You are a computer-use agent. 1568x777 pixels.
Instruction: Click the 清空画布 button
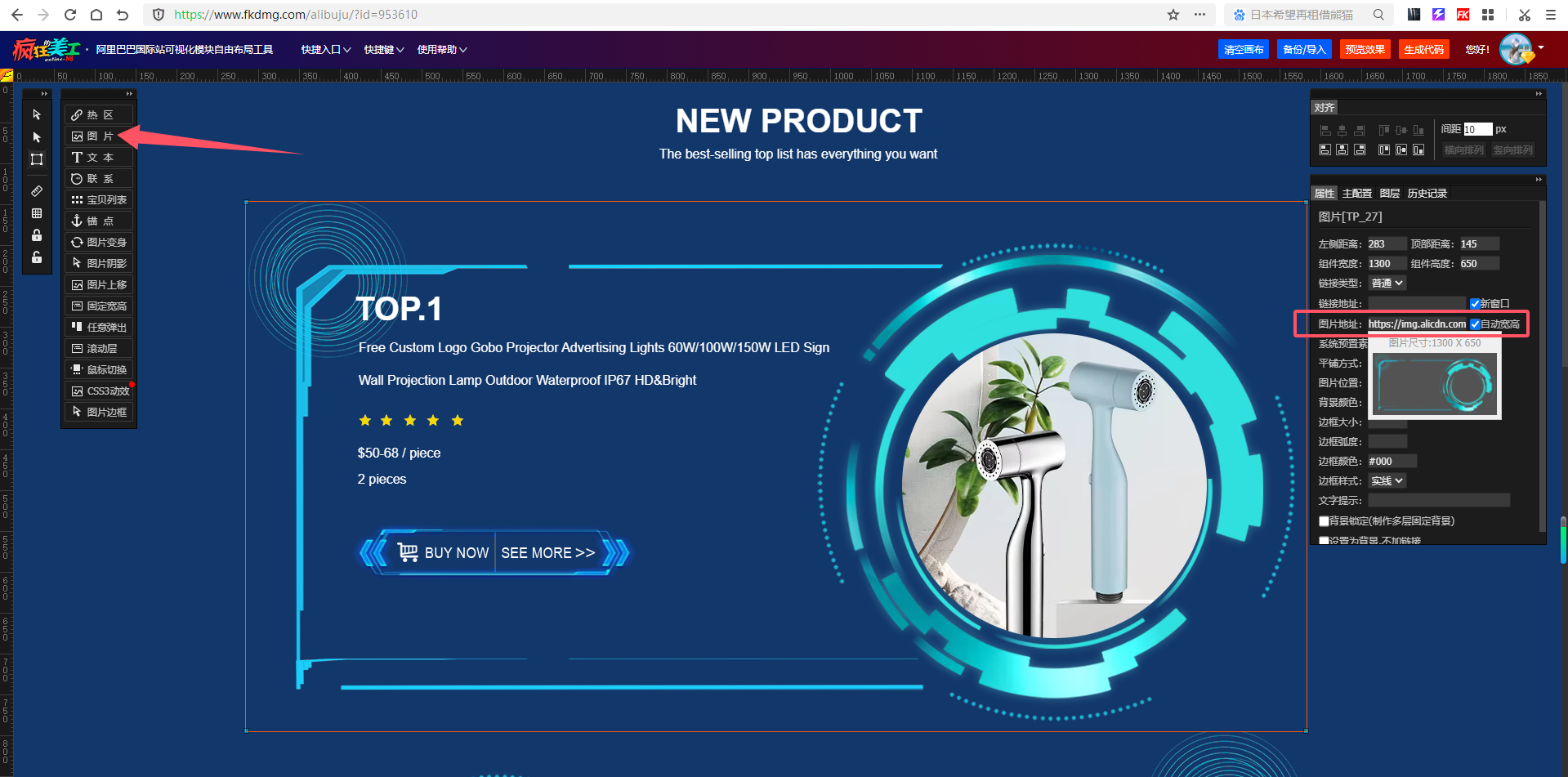pyautogui.click(x=1244, y=50)
